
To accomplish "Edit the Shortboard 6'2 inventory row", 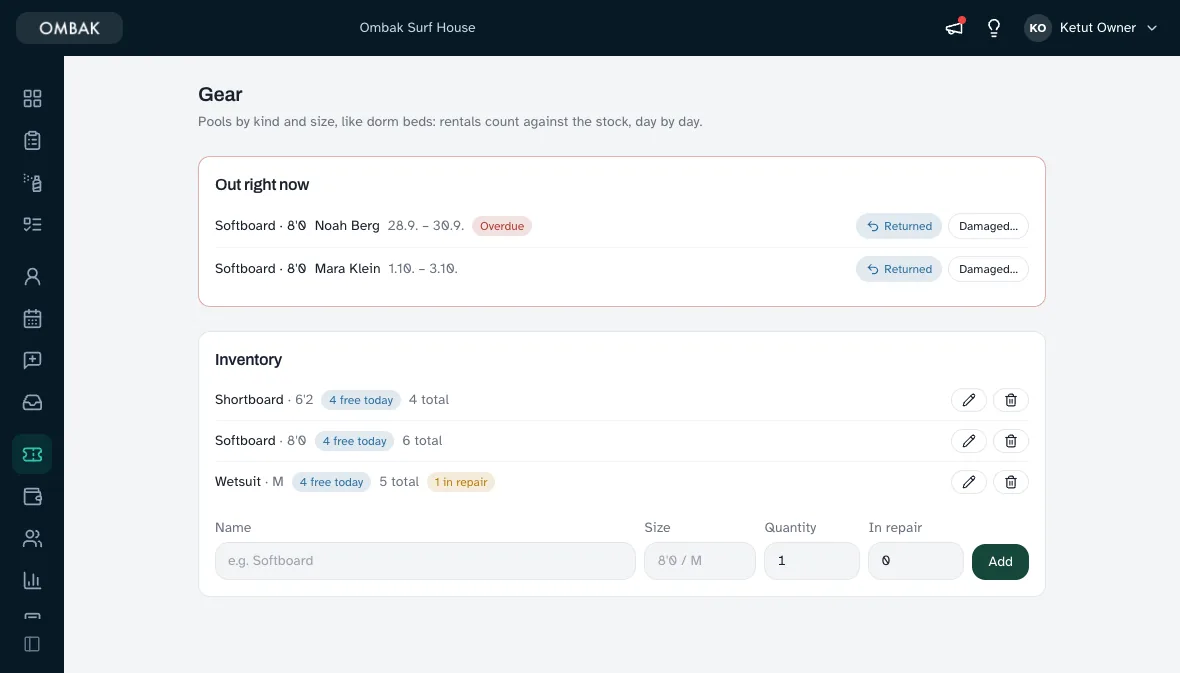I will coord(969,400).
